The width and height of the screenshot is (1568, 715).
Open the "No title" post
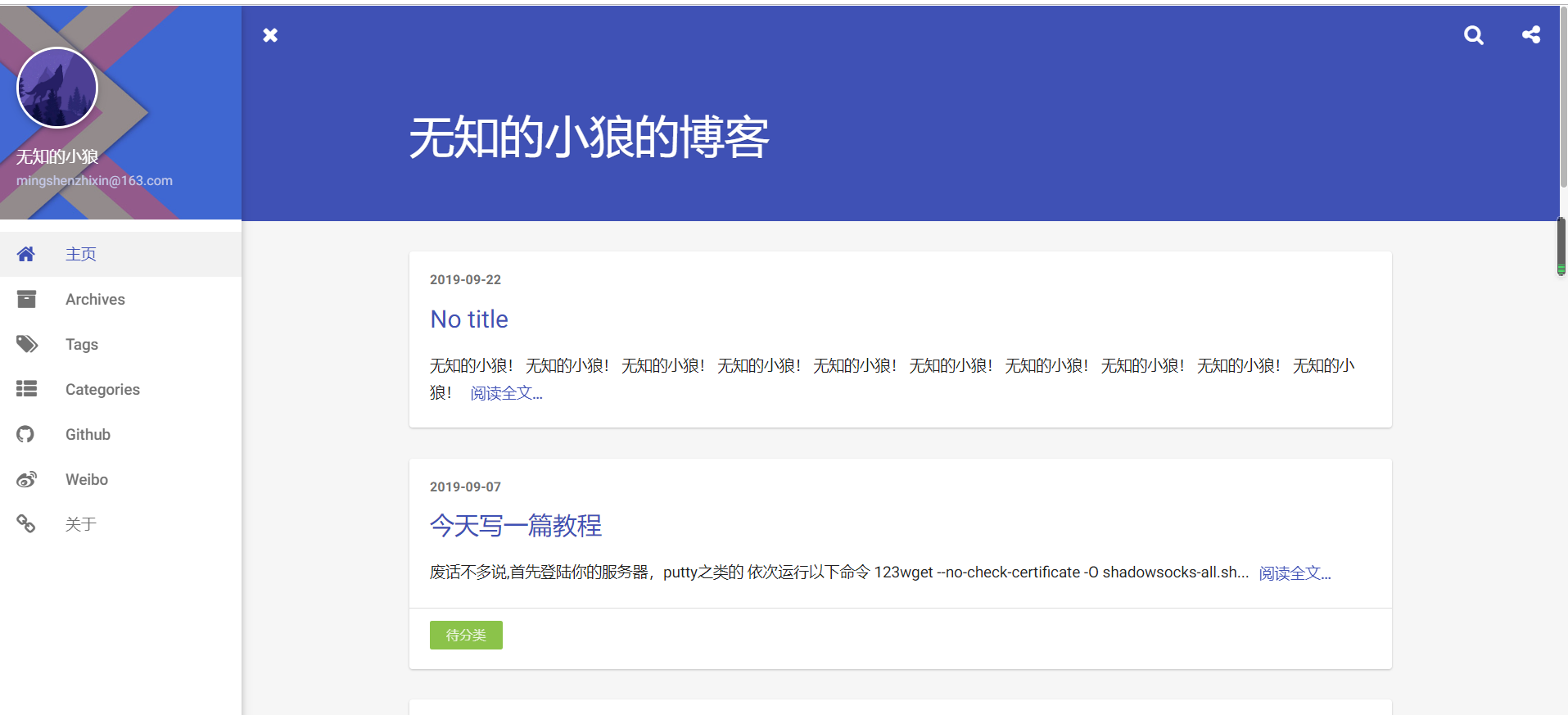469,319
